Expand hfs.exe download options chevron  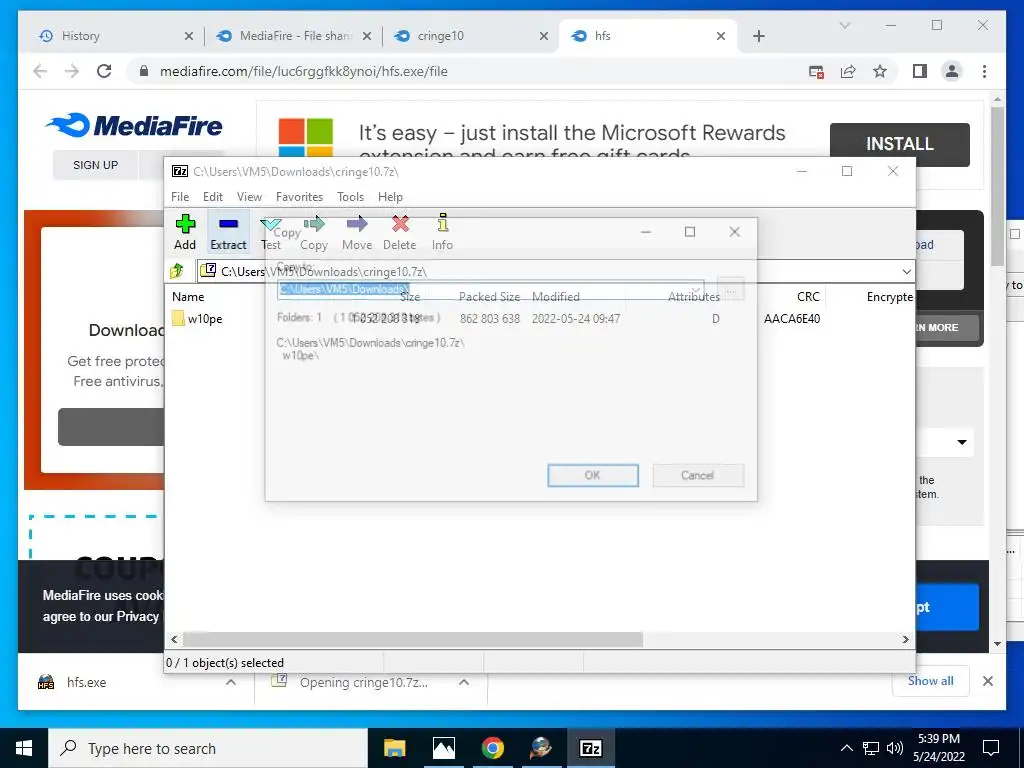pos(231,682)
